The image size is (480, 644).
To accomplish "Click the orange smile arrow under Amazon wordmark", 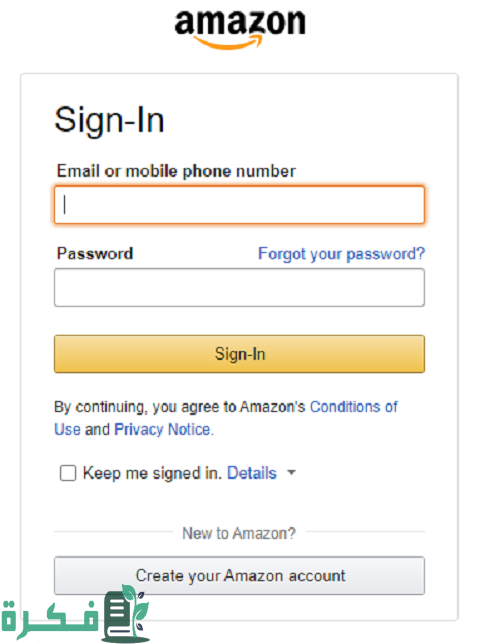I will (x=228, y=42).
